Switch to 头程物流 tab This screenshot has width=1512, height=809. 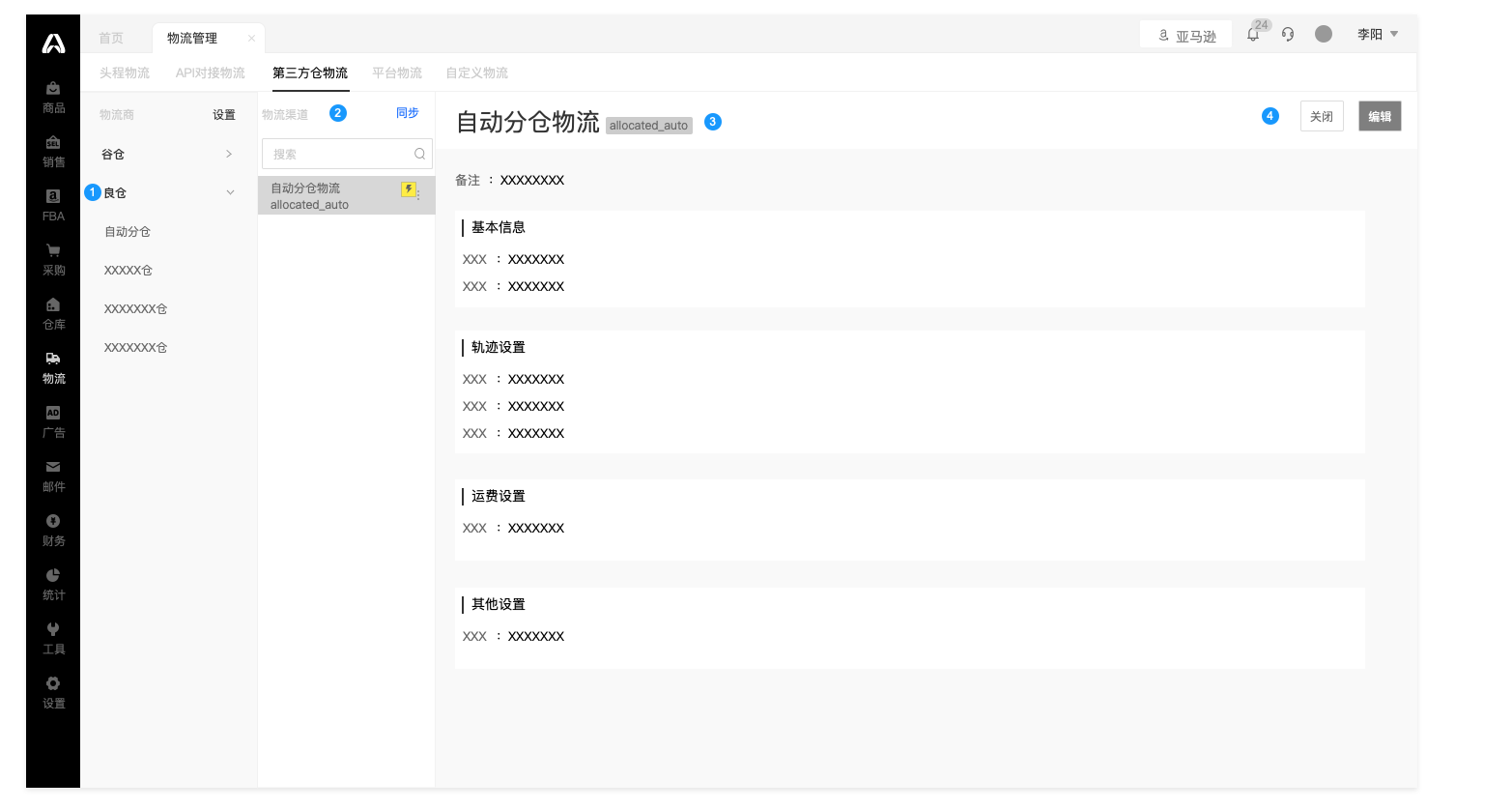pos(125,72)
